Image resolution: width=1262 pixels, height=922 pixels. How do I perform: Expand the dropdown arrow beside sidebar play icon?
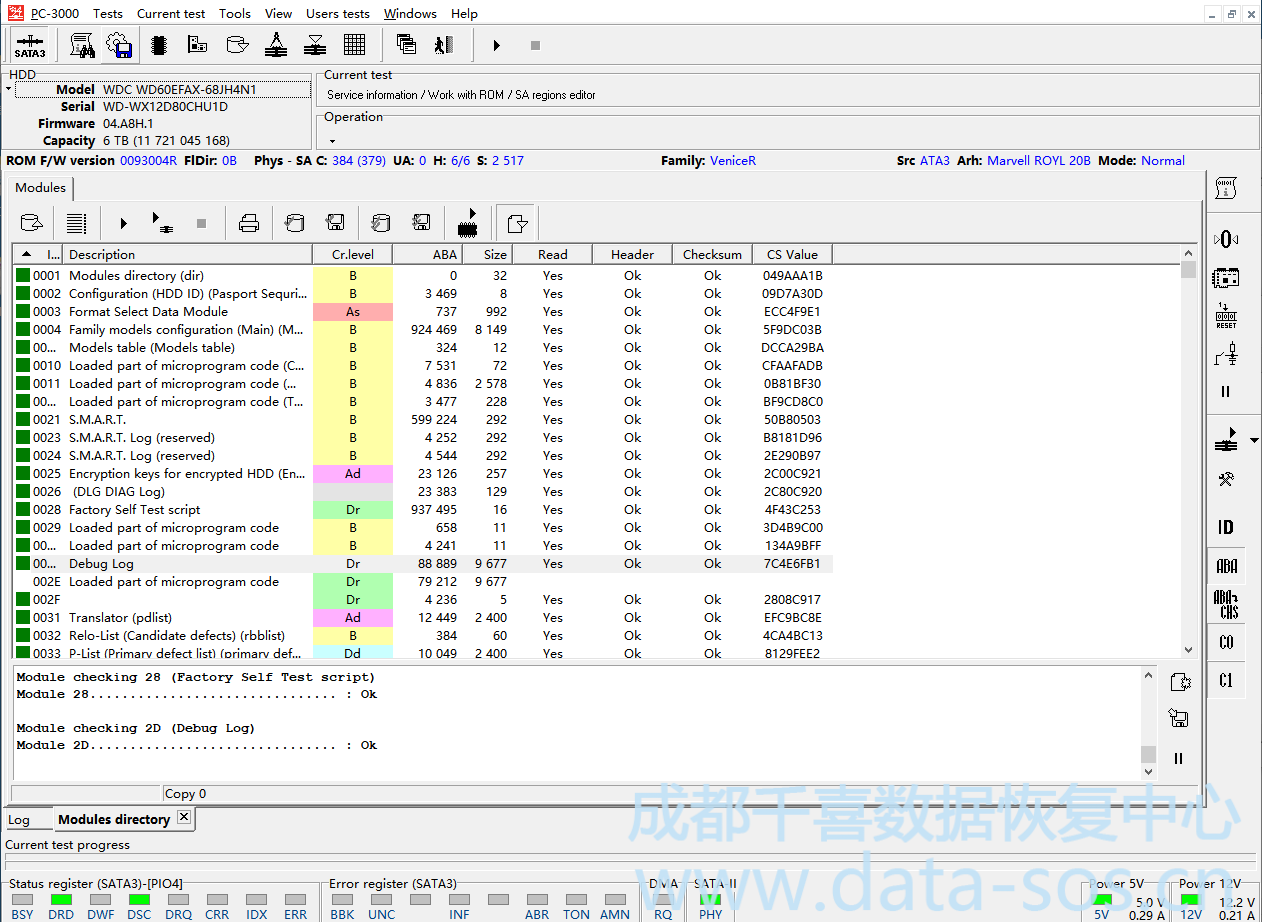click(1254, 440)
